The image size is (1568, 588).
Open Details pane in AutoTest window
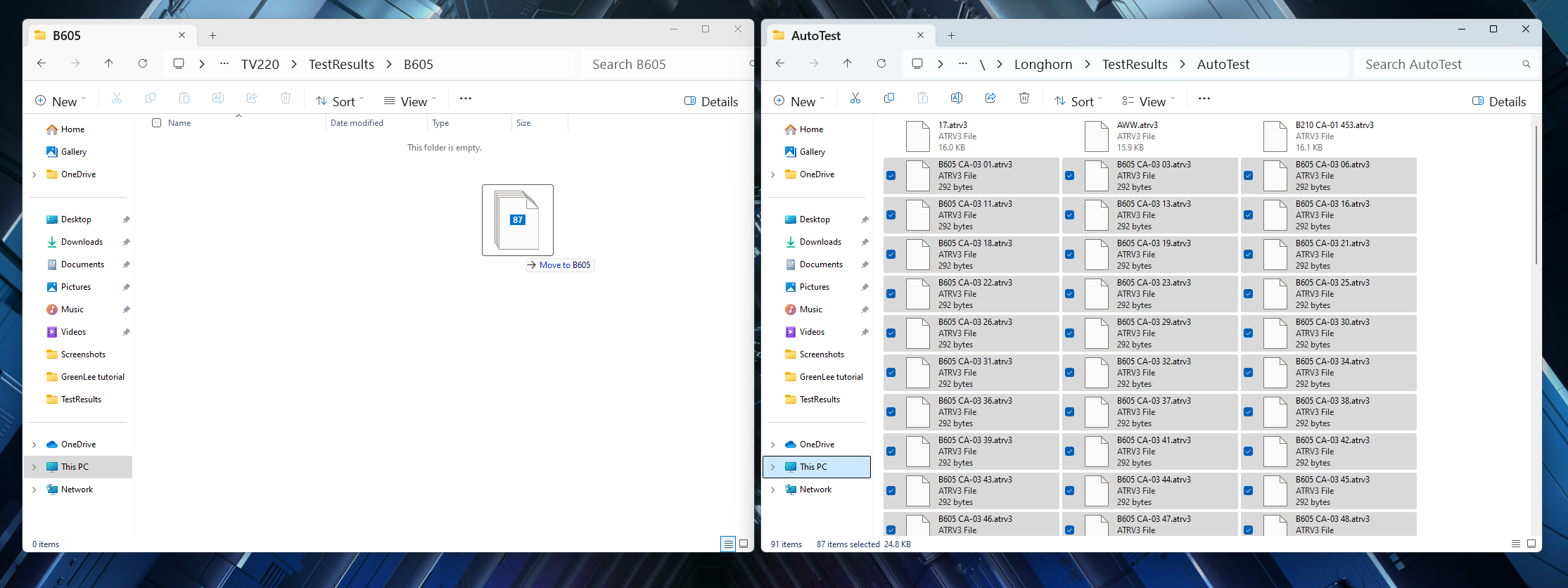point(1499,101)
